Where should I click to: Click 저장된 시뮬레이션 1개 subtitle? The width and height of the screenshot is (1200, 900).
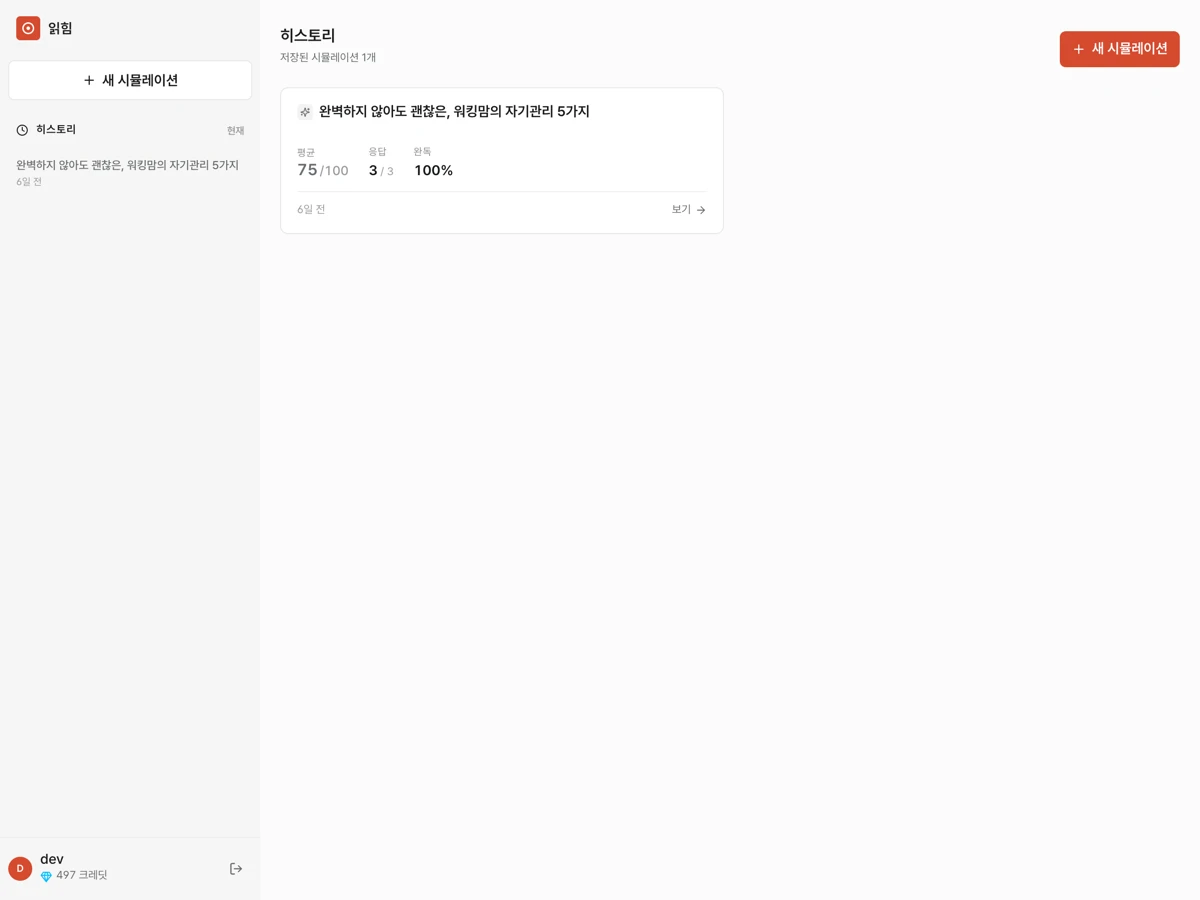328,57
